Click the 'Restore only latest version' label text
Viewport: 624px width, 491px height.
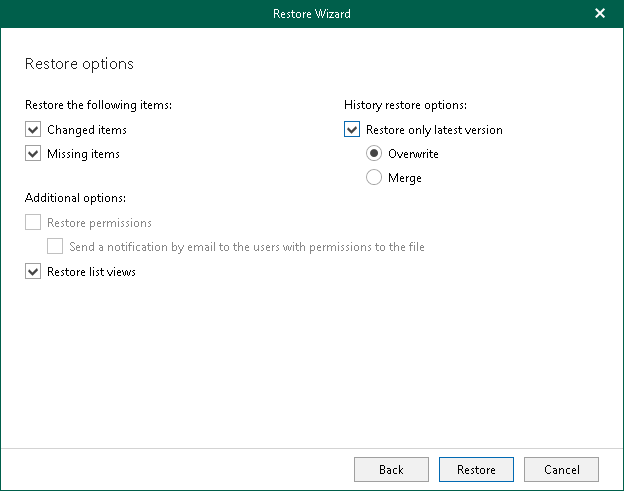point(434,130)
